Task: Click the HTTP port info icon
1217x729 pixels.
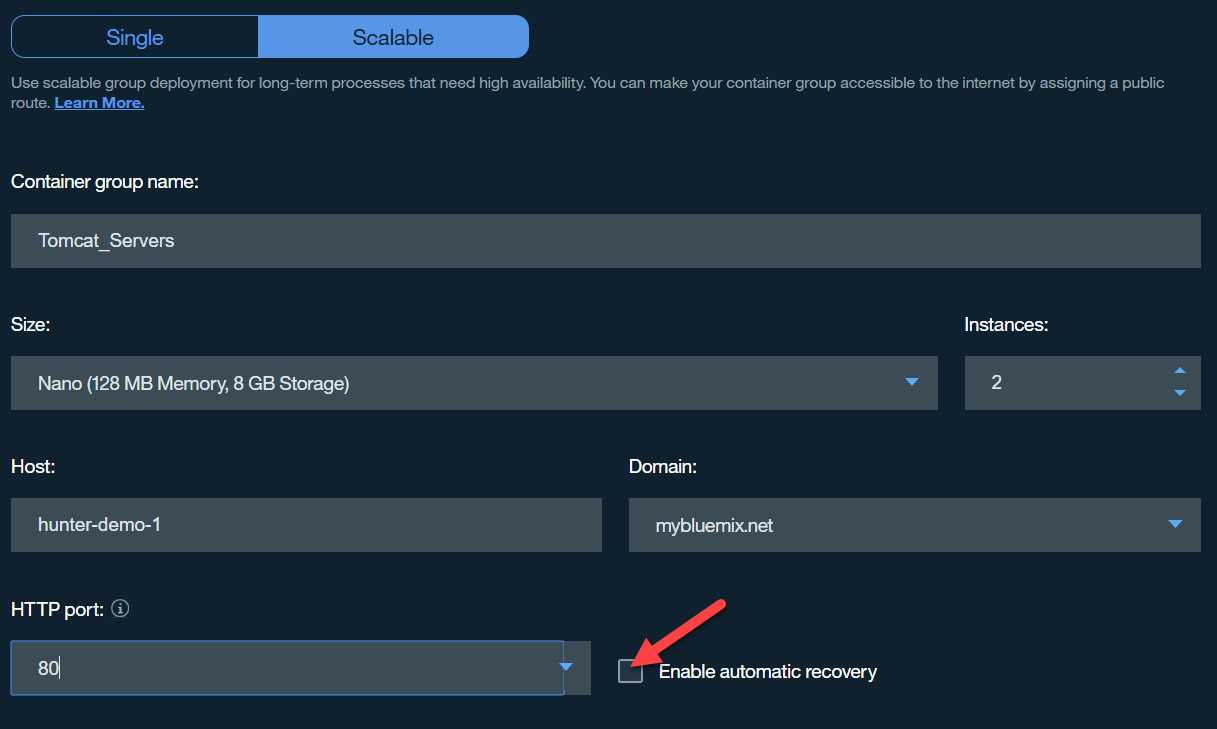Action: coord(121,608)
